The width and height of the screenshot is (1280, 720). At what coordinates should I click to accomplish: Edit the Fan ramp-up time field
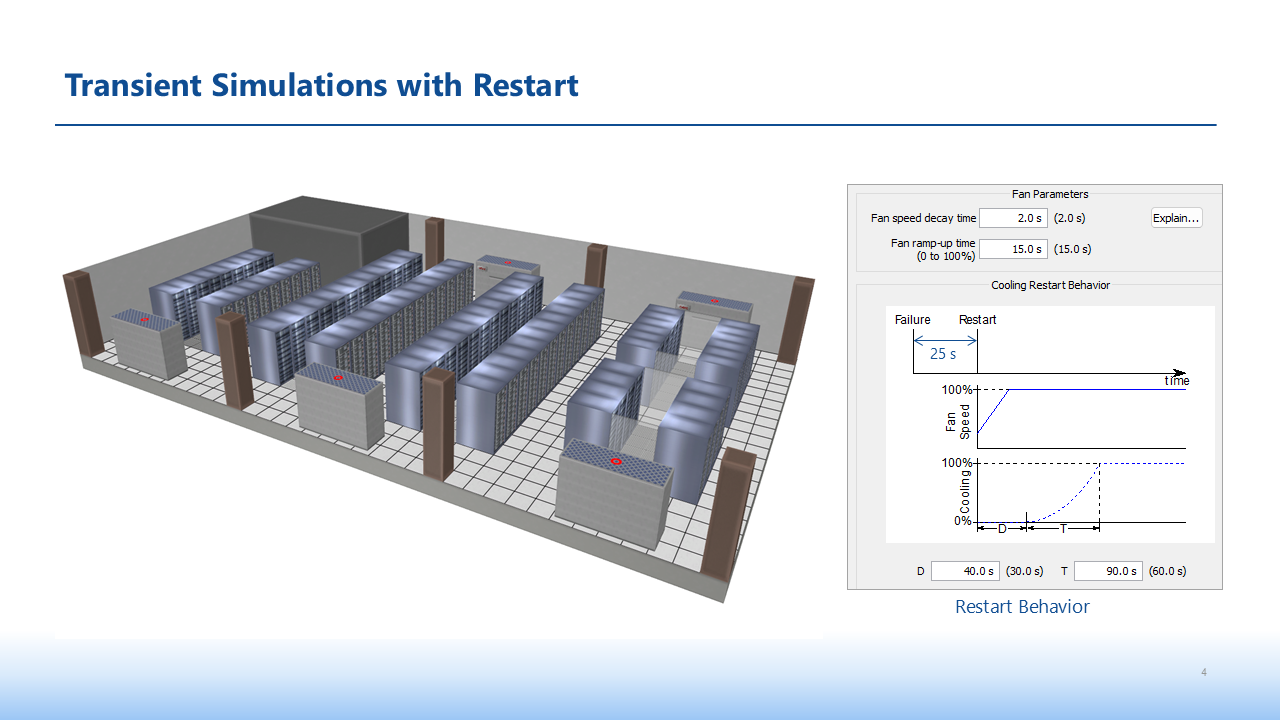(1013, 249)
